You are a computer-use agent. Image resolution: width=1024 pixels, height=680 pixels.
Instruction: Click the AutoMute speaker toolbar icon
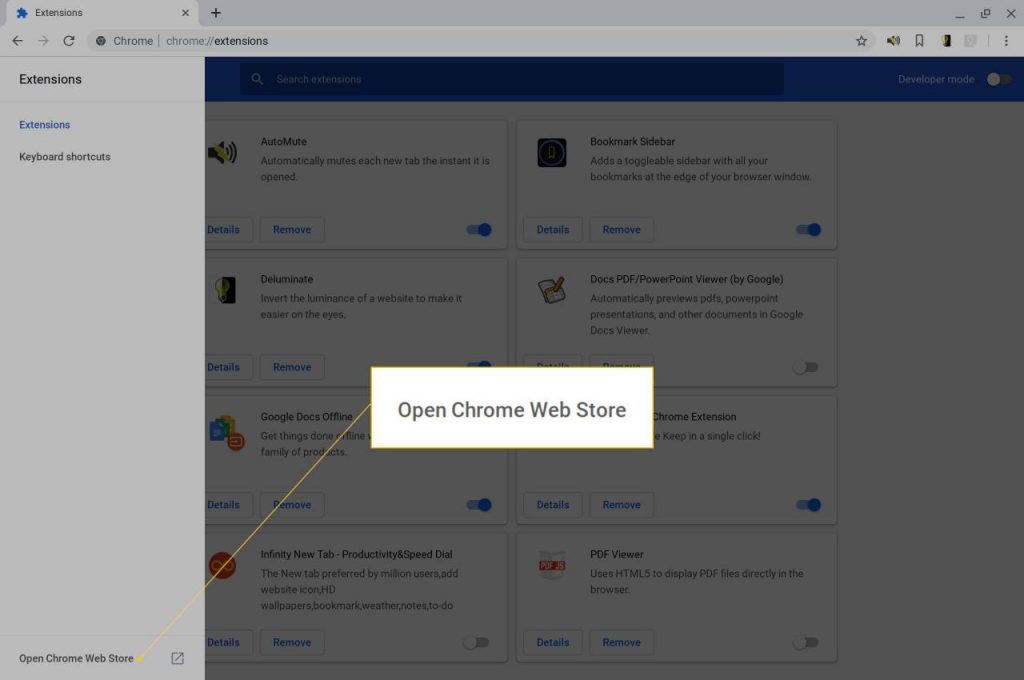click(893, 40)
